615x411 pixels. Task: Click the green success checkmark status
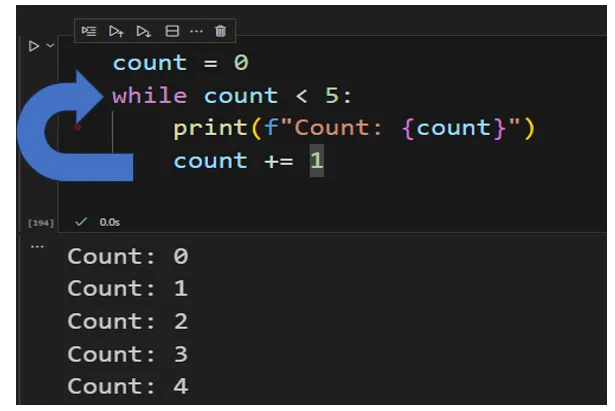click(x=81, y=222)
